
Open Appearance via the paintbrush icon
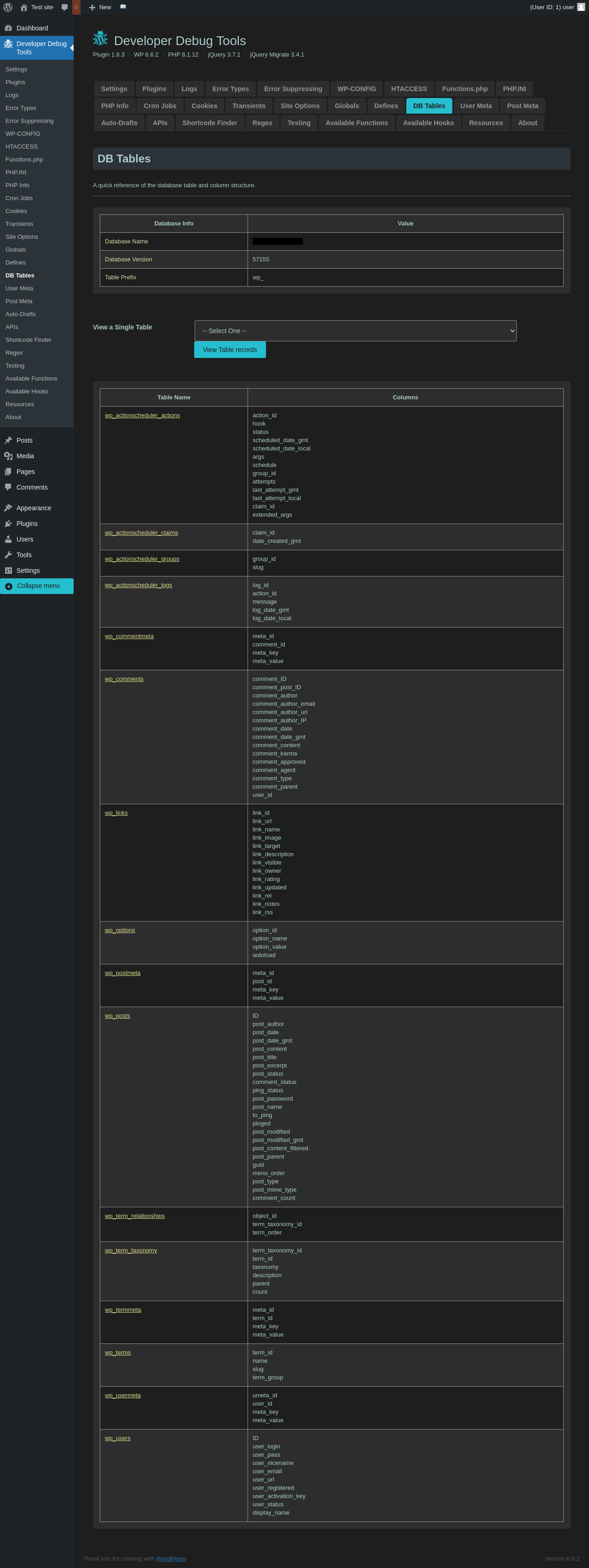click(8, 507)
